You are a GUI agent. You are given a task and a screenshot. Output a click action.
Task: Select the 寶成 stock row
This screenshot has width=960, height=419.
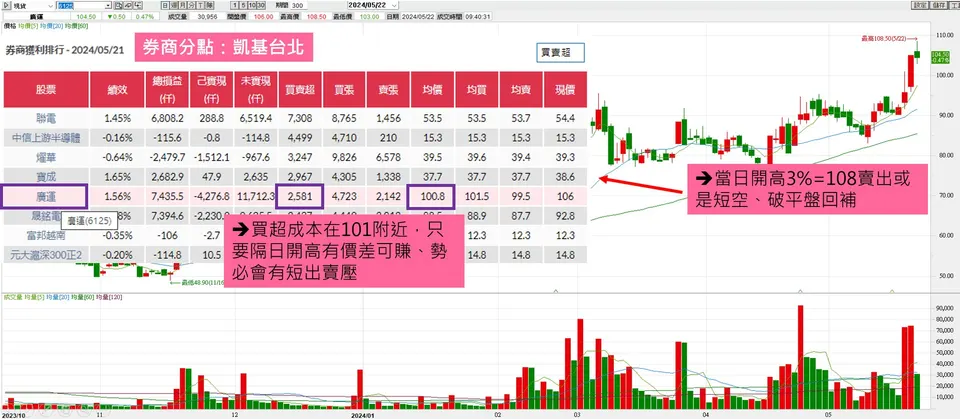click(x=295, y=176)
